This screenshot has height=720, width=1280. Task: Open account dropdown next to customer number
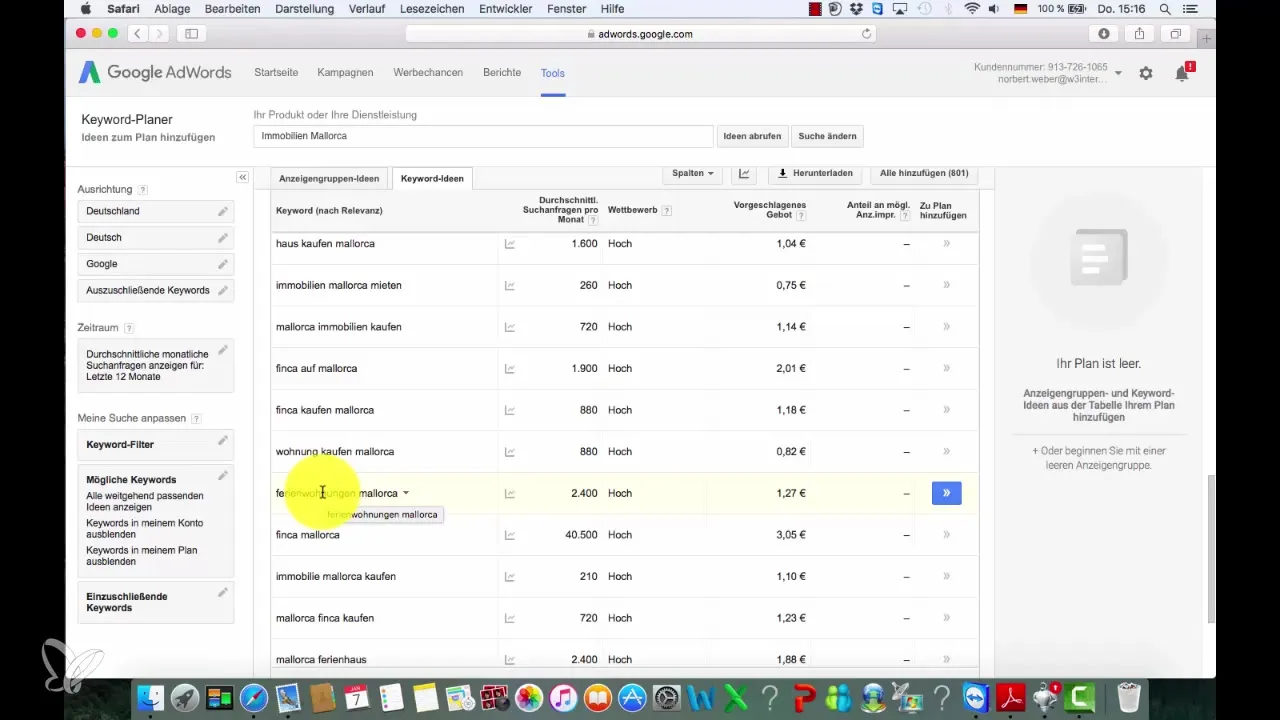tap(1118, 73)
